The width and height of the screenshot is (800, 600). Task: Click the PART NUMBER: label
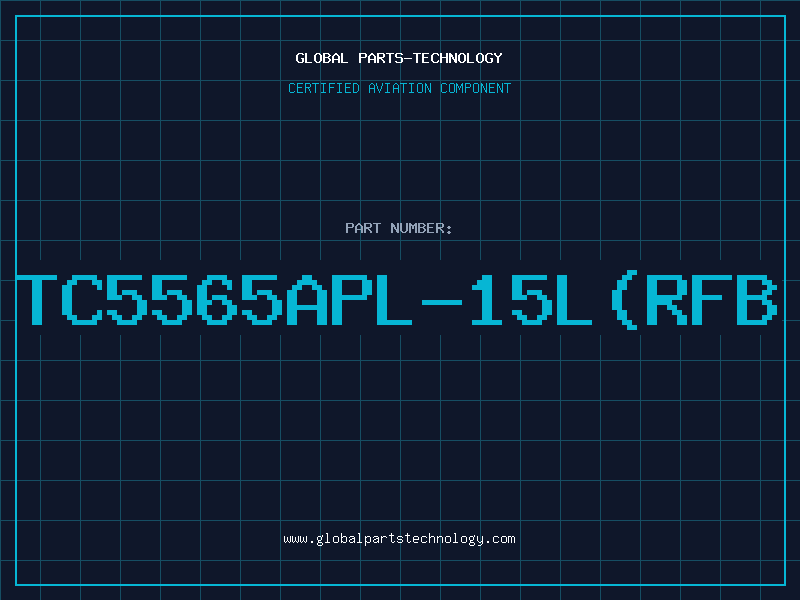[398, 228]
